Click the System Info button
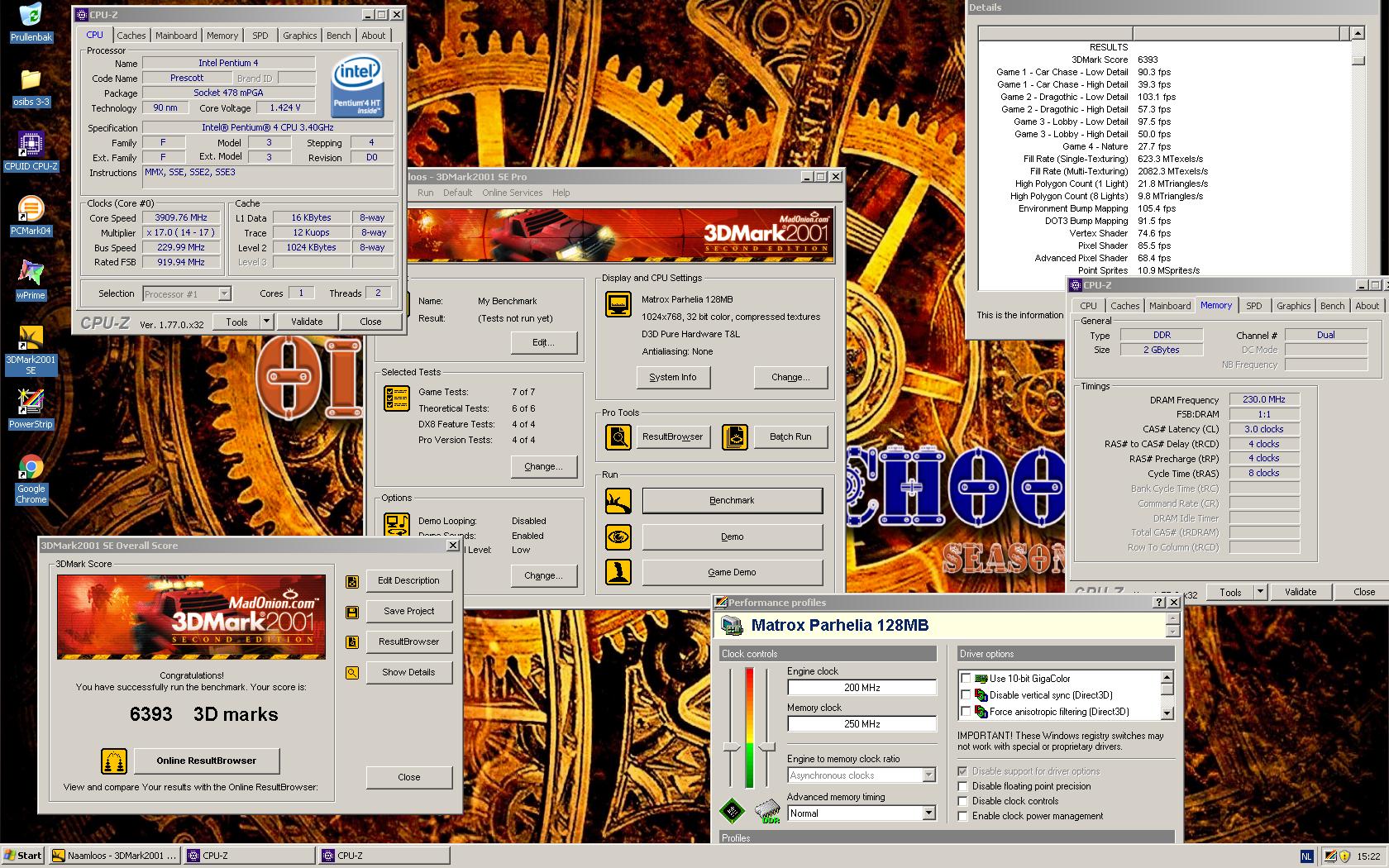The width and height of the screenshot is (1389, 868). coord(672,377)
